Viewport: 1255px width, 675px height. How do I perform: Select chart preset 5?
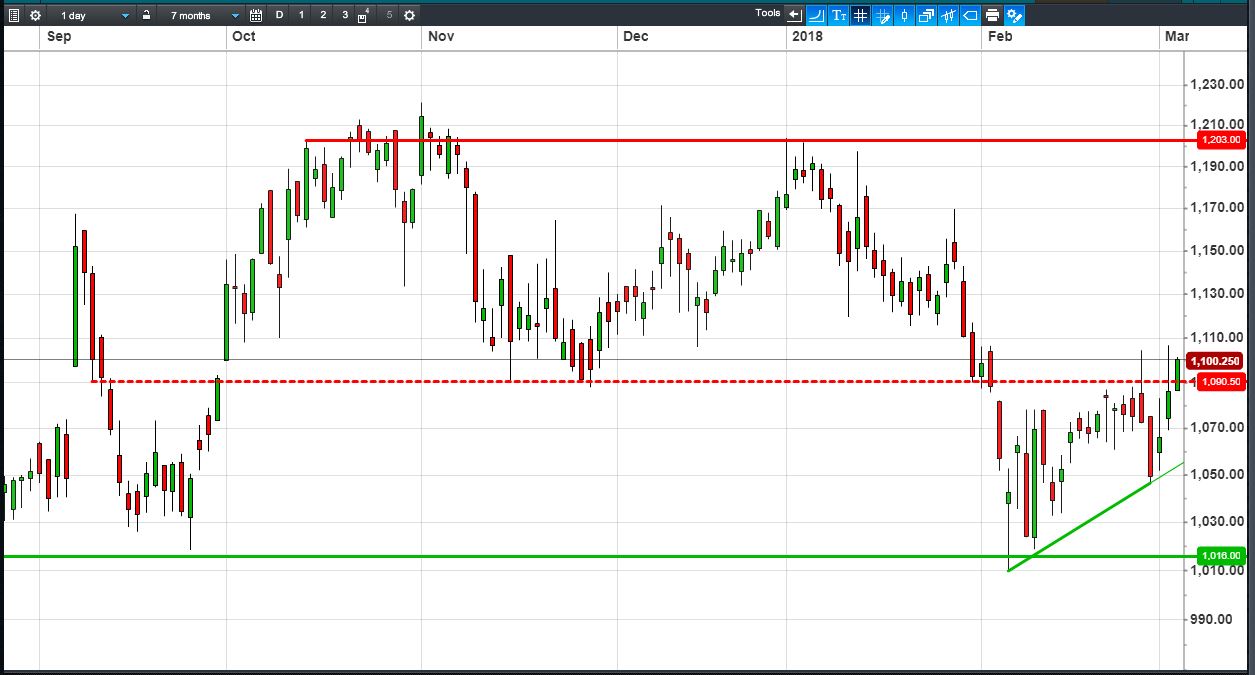click(x=389, y=15)
